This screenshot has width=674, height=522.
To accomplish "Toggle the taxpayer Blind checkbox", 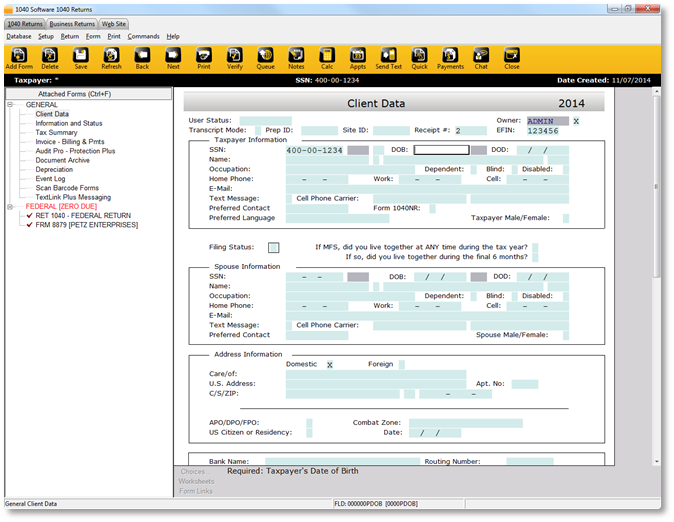I will pos(511,169).
